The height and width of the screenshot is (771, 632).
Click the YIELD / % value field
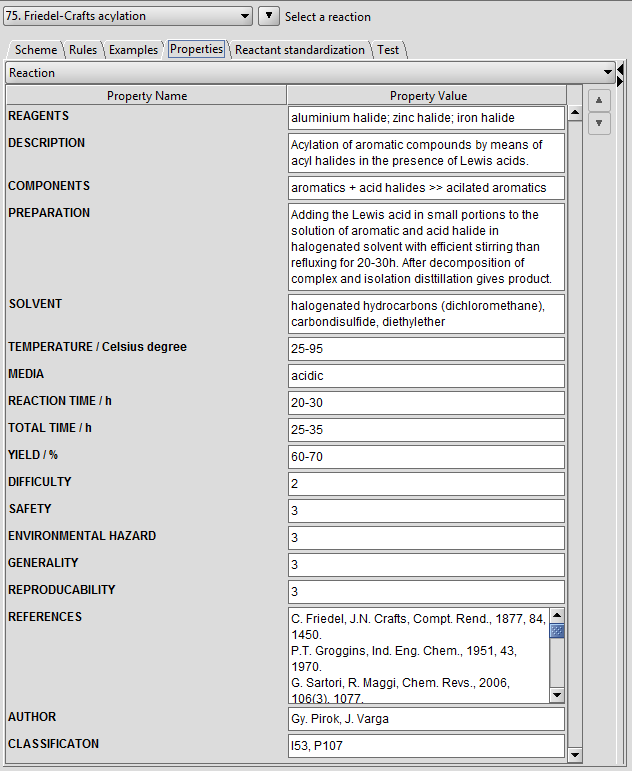point(426,457)
